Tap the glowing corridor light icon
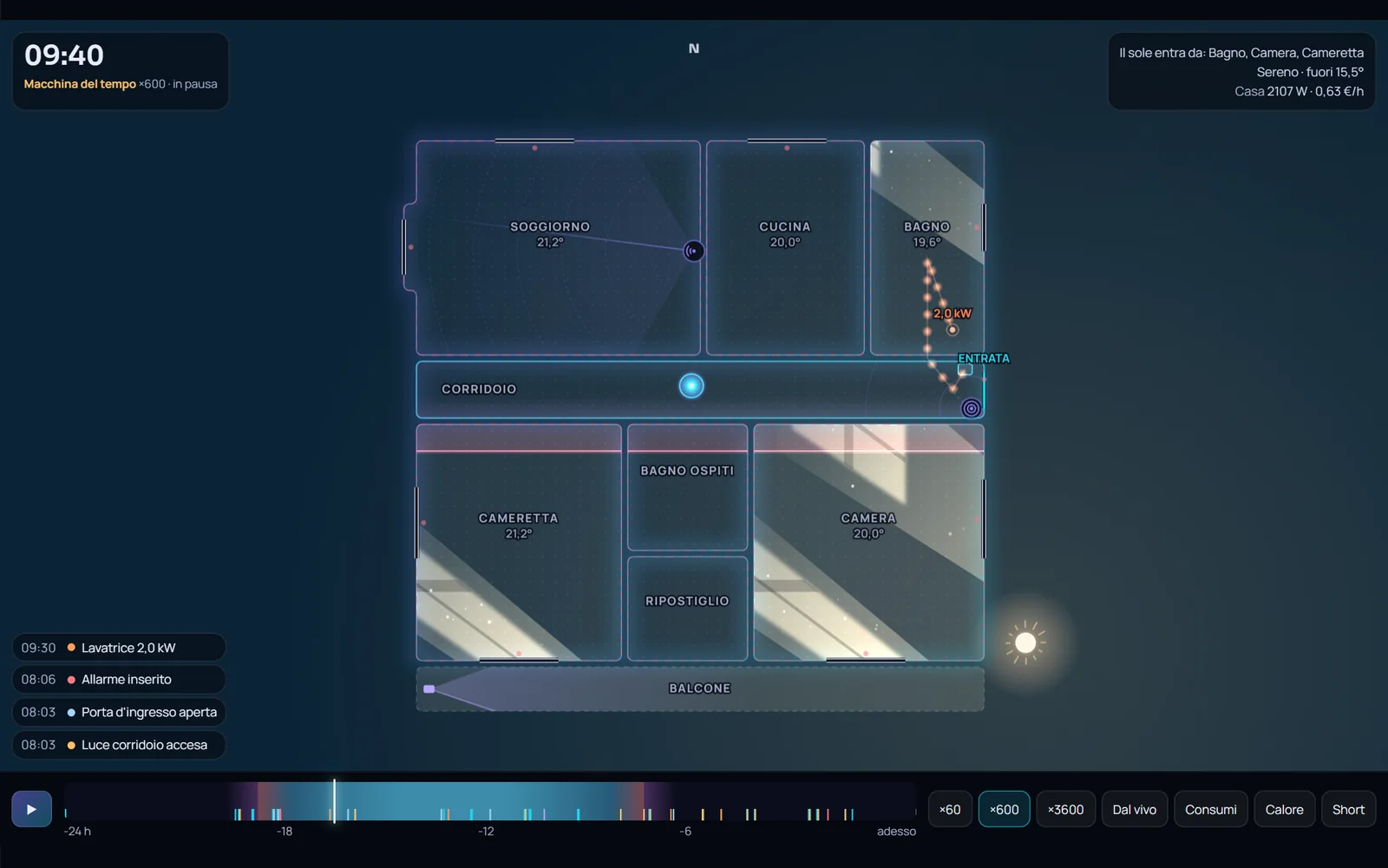Screen dimensions: 1388x868 pyautogui.click(x=691, y=386)
